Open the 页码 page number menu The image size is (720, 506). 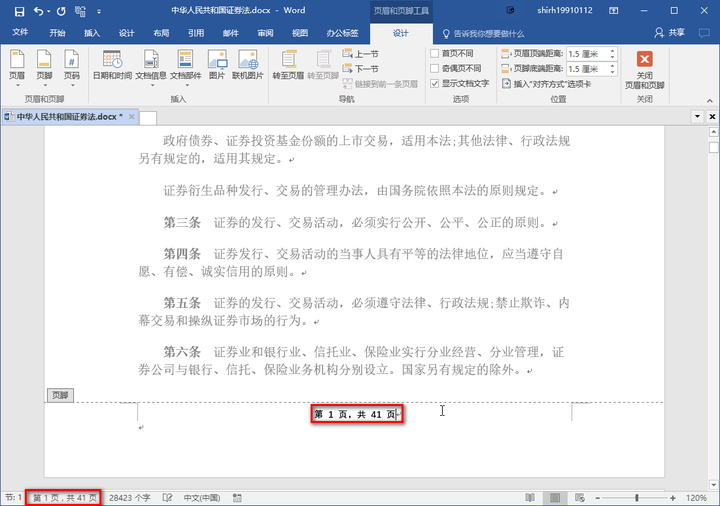(x=72, y=68)
